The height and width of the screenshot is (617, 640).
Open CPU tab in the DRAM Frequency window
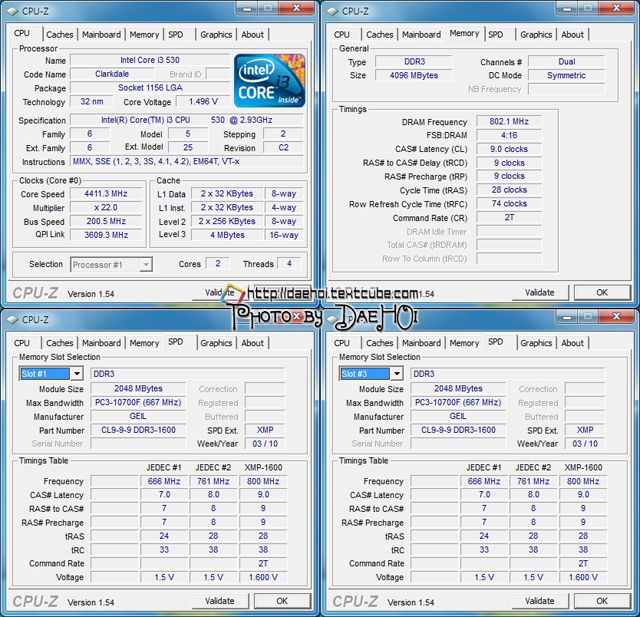coord(342,35)
